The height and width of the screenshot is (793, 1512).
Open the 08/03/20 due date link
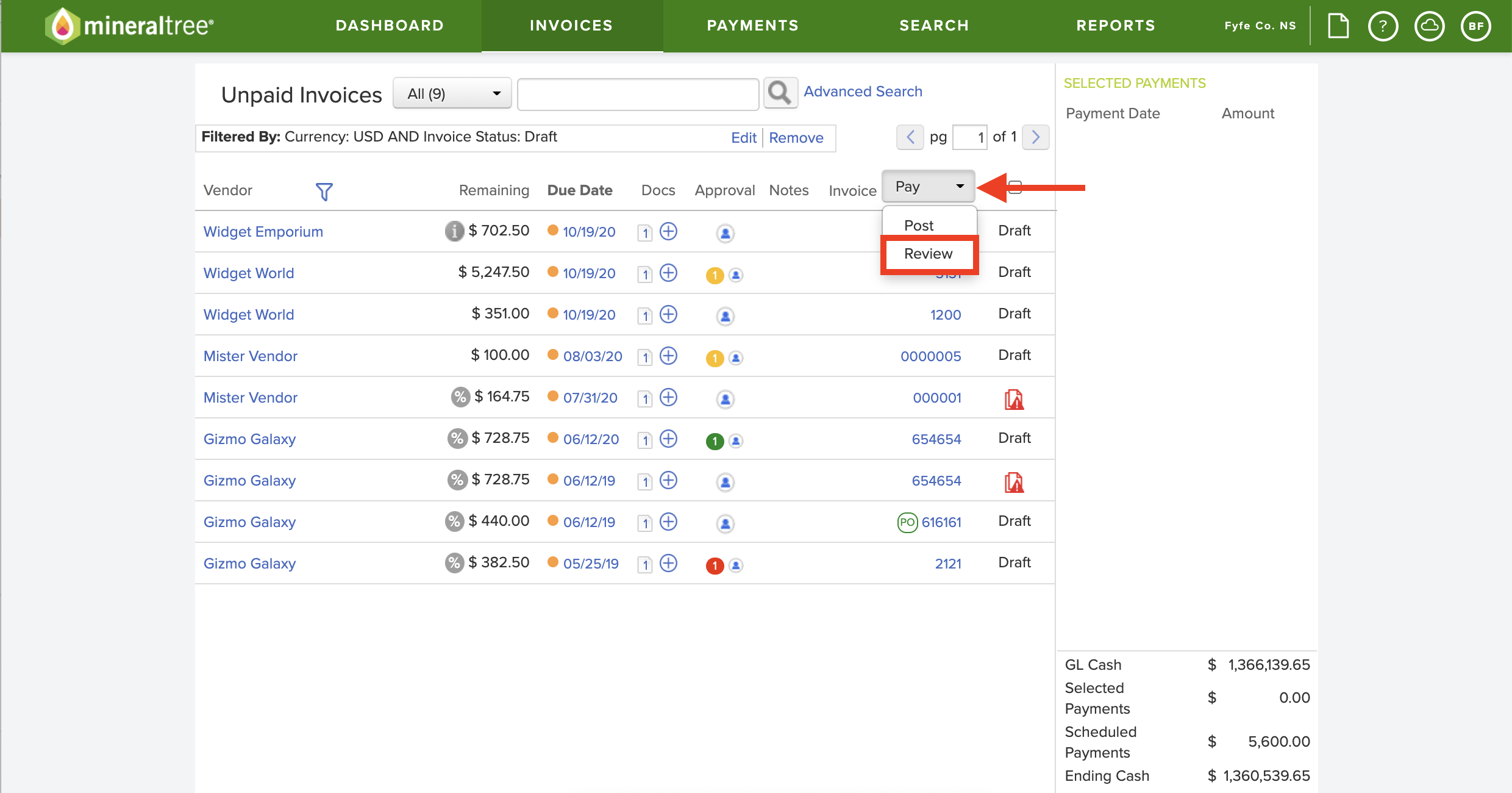coord(593,356)
